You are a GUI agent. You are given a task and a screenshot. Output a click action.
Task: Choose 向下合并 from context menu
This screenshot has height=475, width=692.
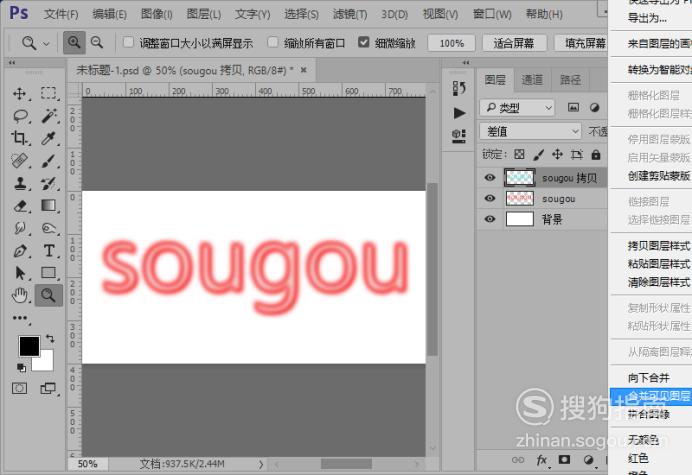(x=649, y=378)
